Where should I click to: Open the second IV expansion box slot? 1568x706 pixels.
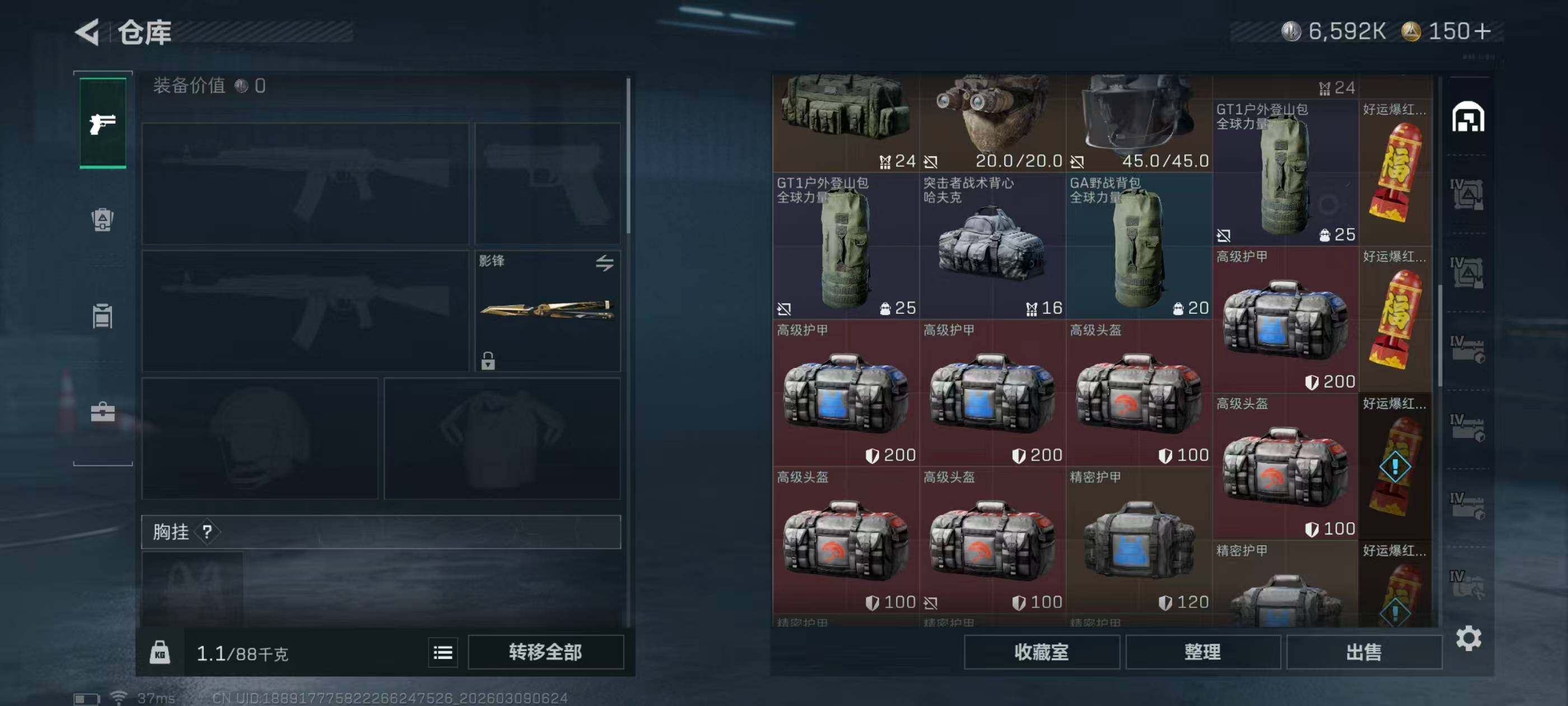pos(1467,272)
